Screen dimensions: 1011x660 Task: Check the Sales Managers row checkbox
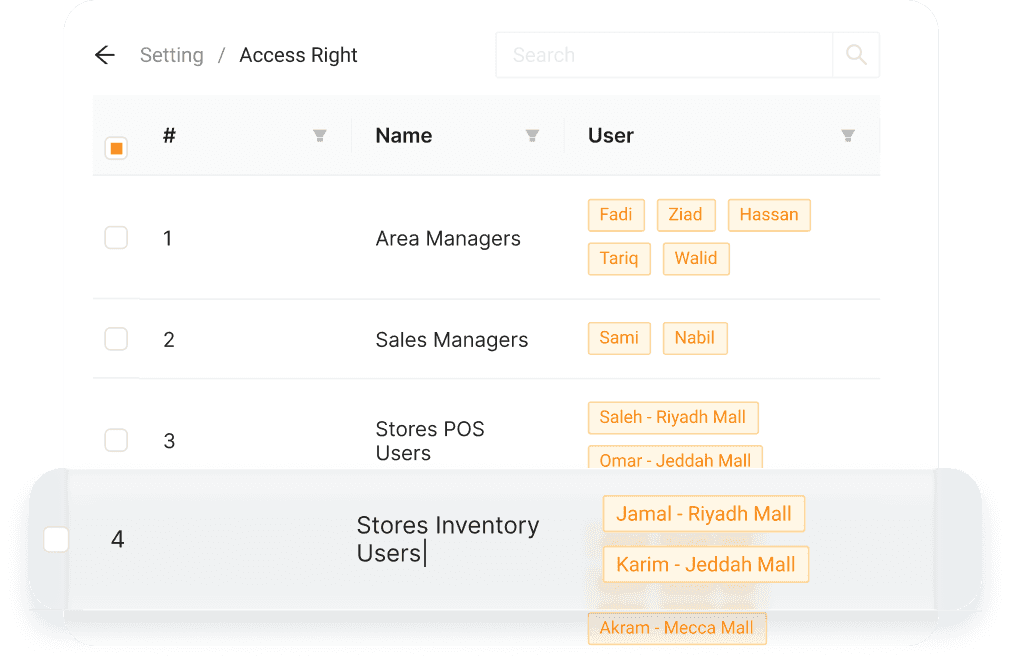click(x=116, y=339)
